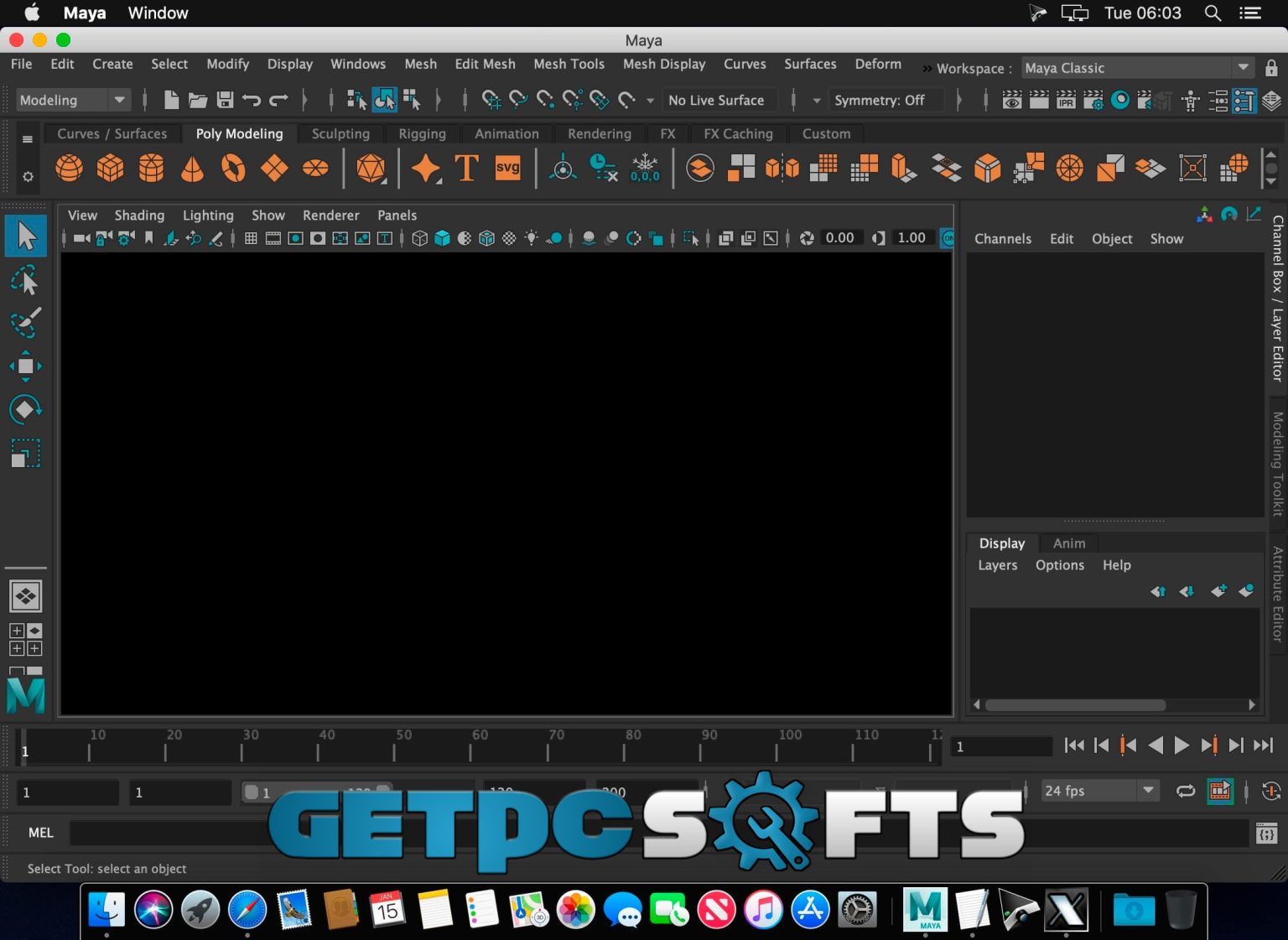Click the current frame input field
The width and height of the screenshot is (1288, 940).
pyautogui.click(x=1001, y=746)
